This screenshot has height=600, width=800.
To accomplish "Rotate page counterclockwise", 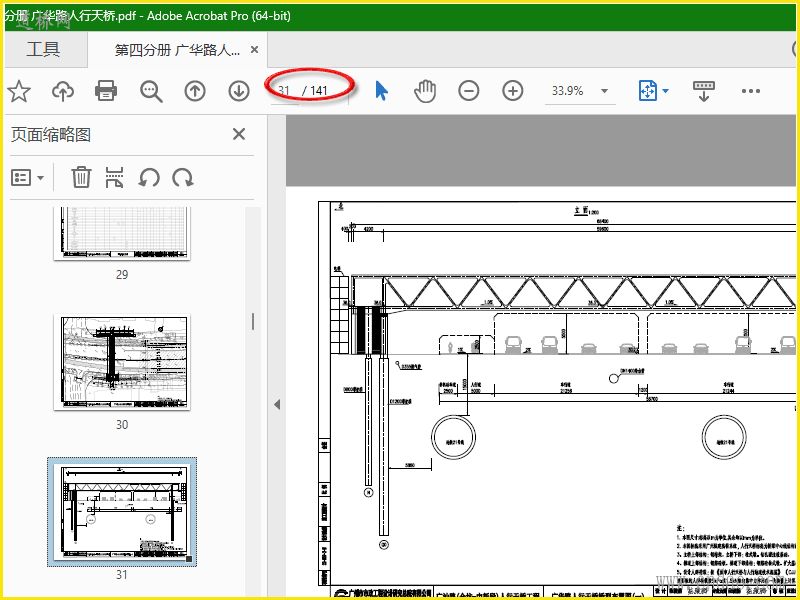I will 149,178.
